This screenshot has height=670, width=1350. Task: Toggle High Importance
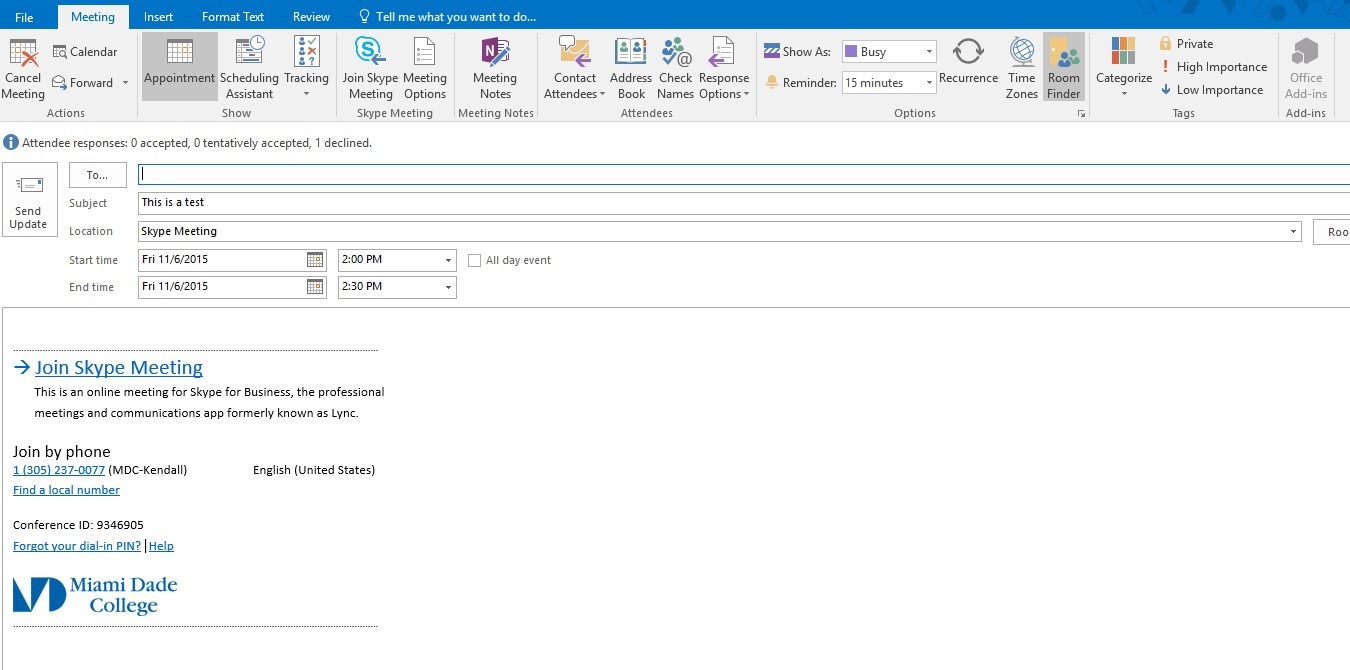tap(1213, 67)
